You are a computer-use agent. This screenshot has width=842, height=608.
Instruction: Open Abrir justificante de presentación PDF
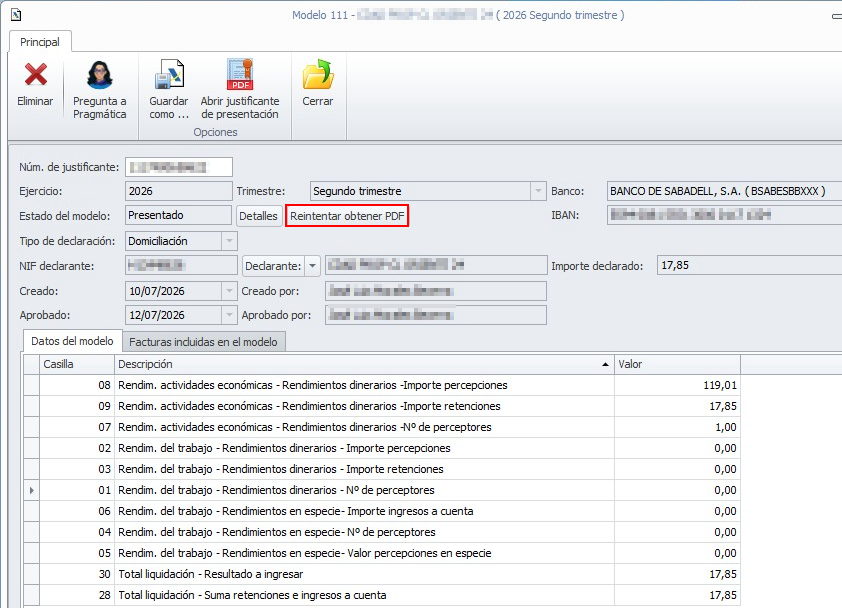pyautogui.click(x=240, y=74)
